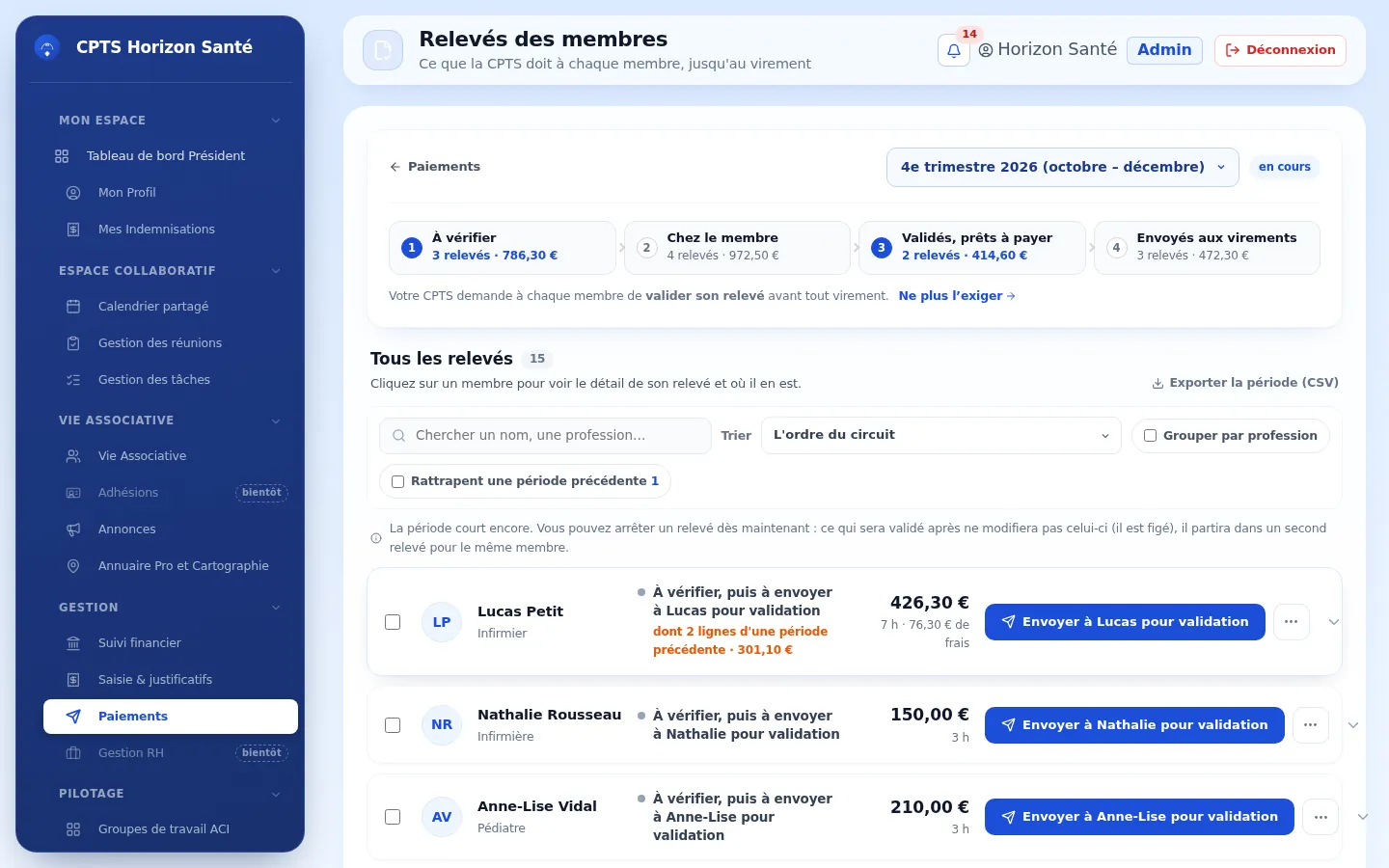The height and width of the screenshot is (868, 1389).
Task: Click the CPTS Horizon Santé logo icon
Action: click(46, 47)
